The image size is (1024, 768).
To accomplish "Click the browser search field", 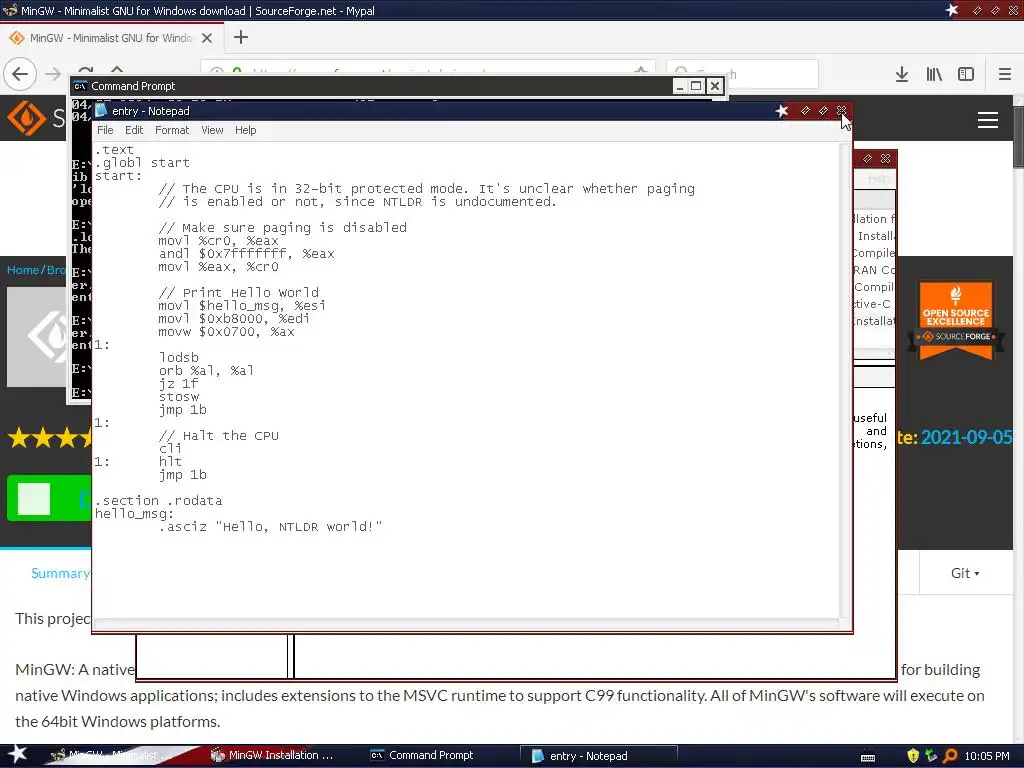I will [743, 74].
